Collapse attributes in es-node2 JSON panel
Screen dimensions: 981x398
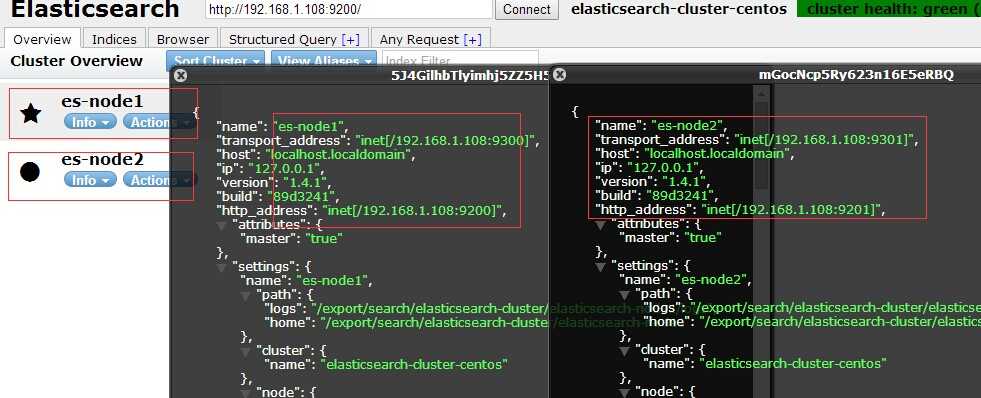[x=602, y=224]
